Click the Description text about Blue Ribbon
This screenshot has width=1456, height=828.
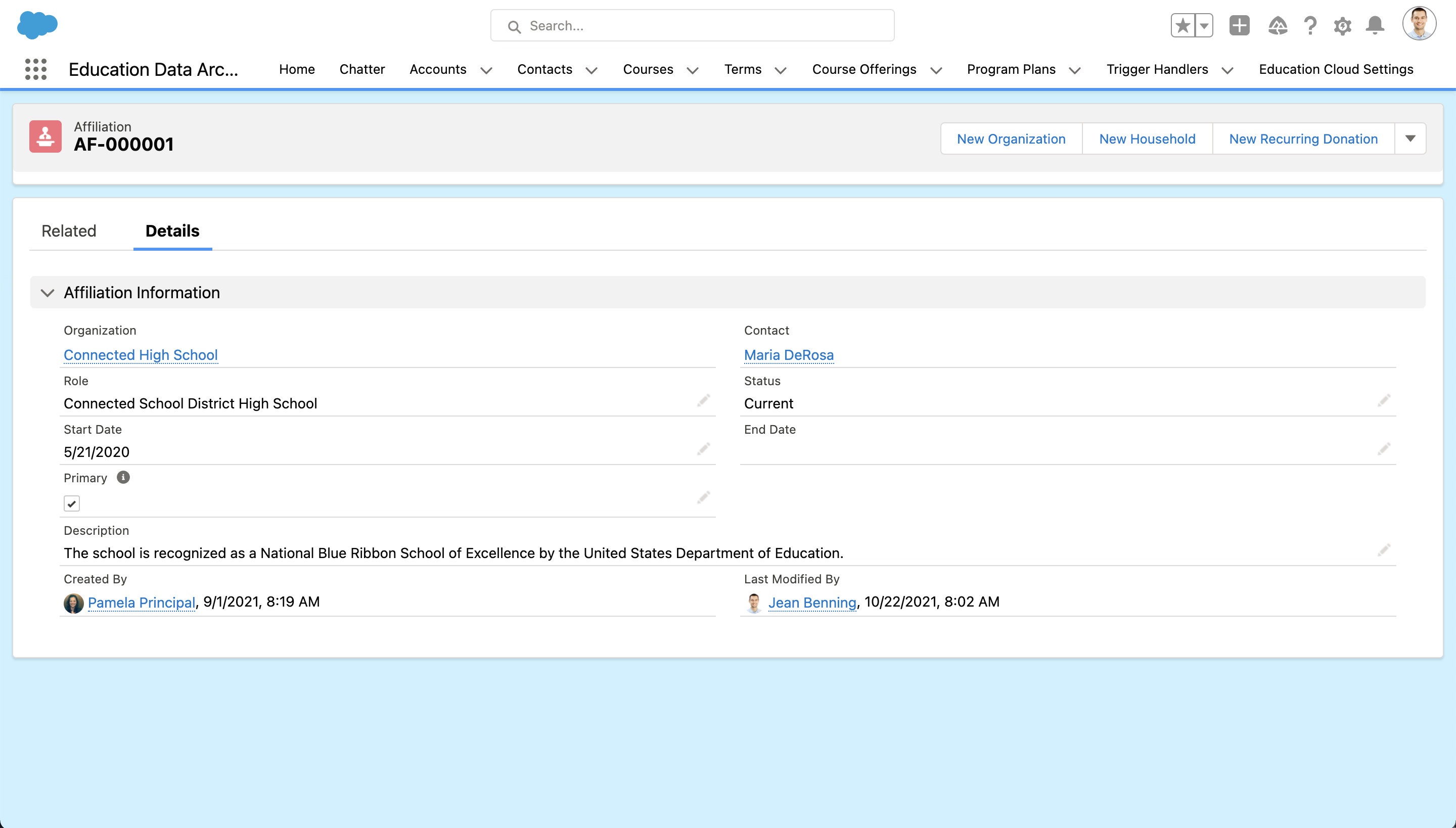(453, 553)
